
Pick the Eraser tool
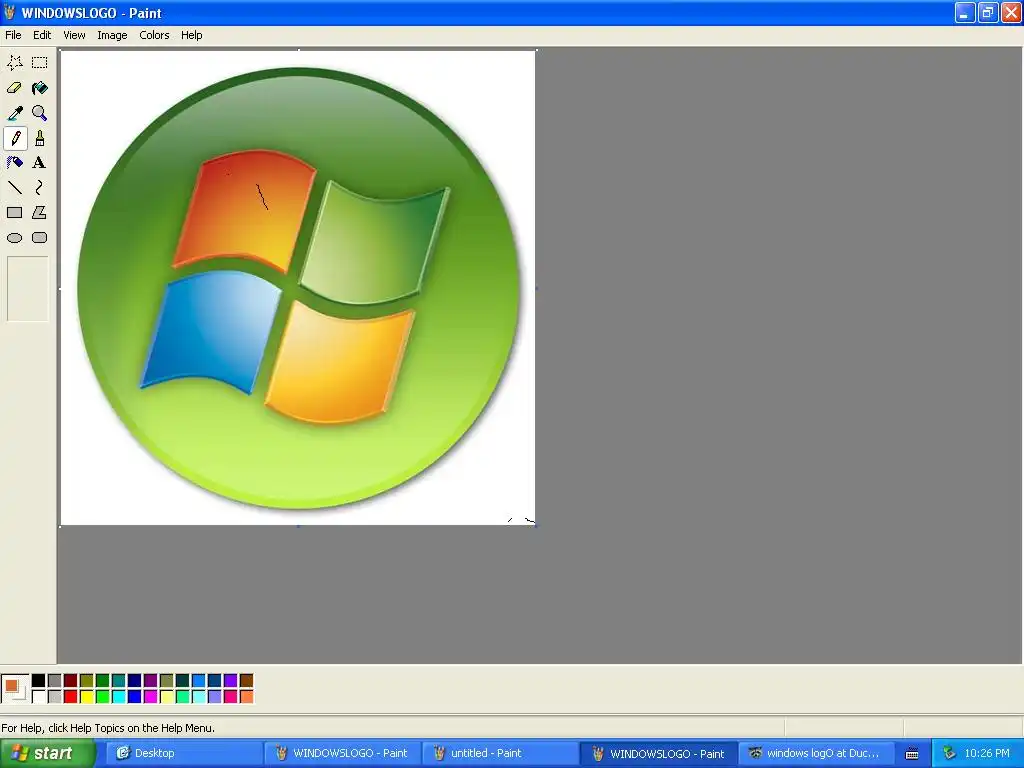pos(14,88)
